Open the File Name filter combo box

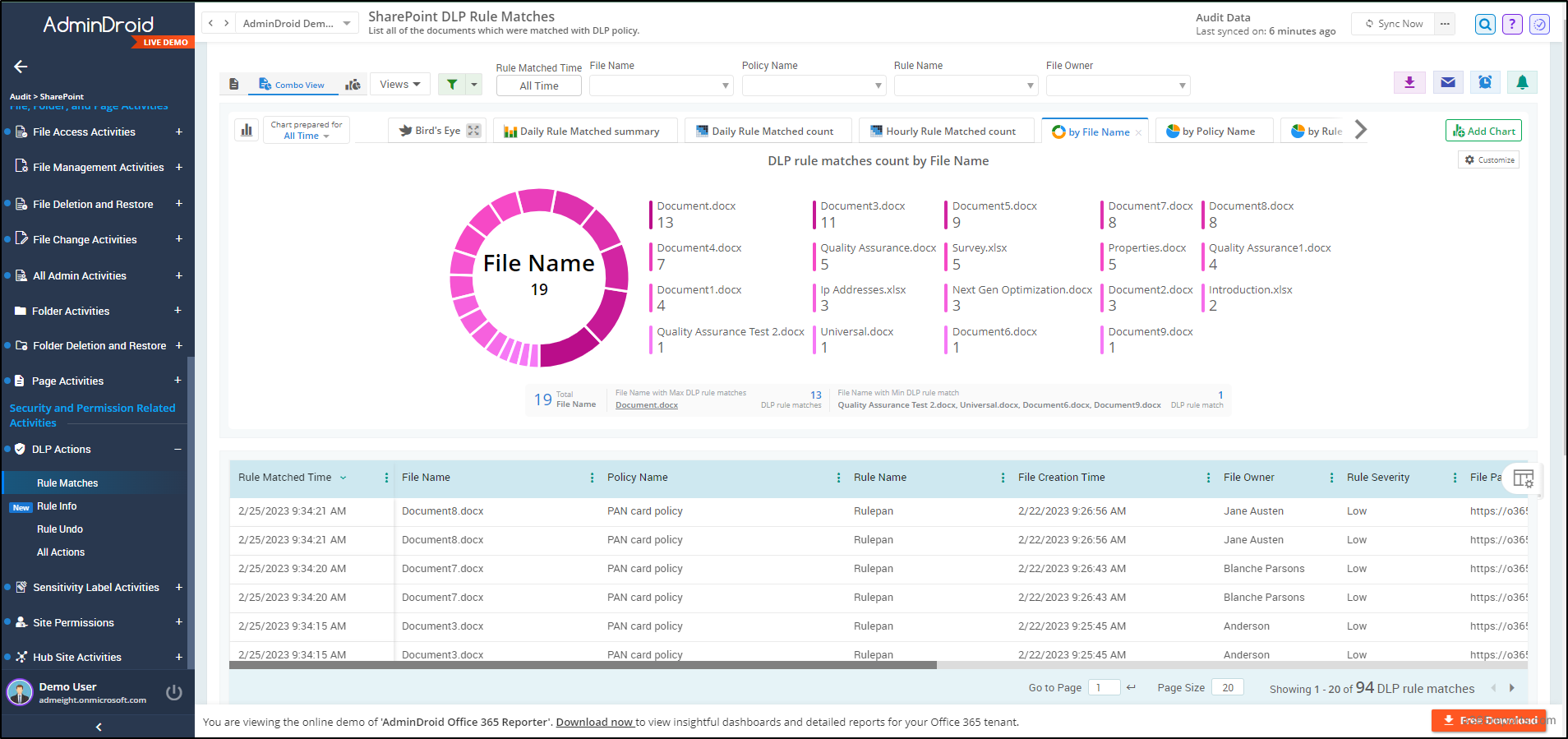(x=662, y=85)
